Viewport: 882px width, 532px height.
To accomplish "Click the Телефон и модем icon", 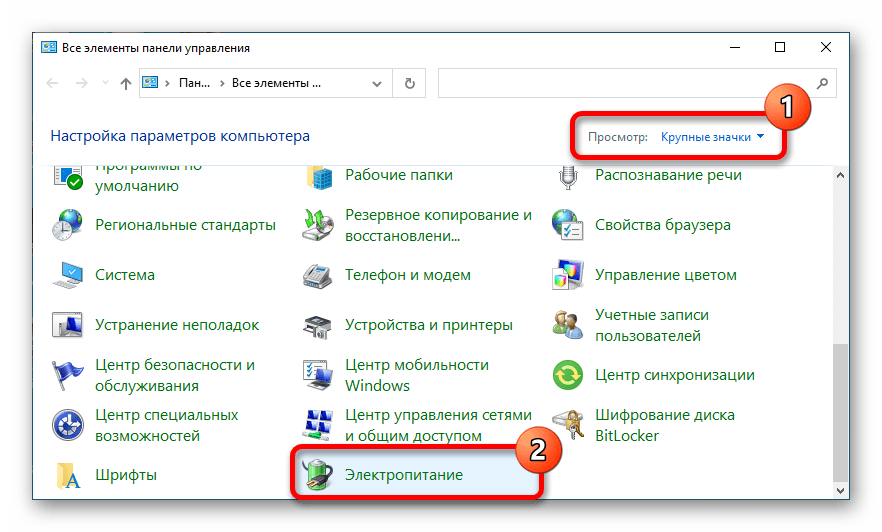I will 317,275.
